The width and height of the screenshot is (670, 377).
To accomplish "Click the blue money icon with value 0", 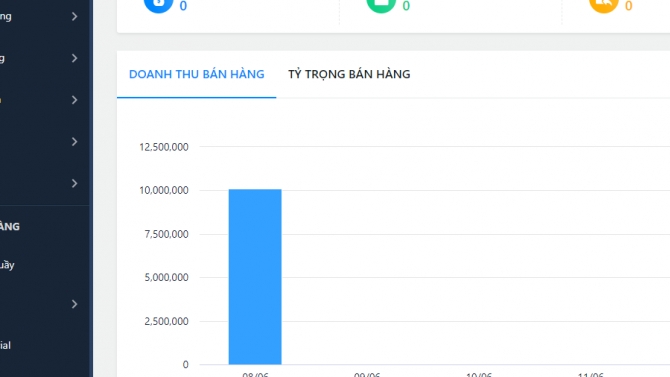I will point(159,5).
